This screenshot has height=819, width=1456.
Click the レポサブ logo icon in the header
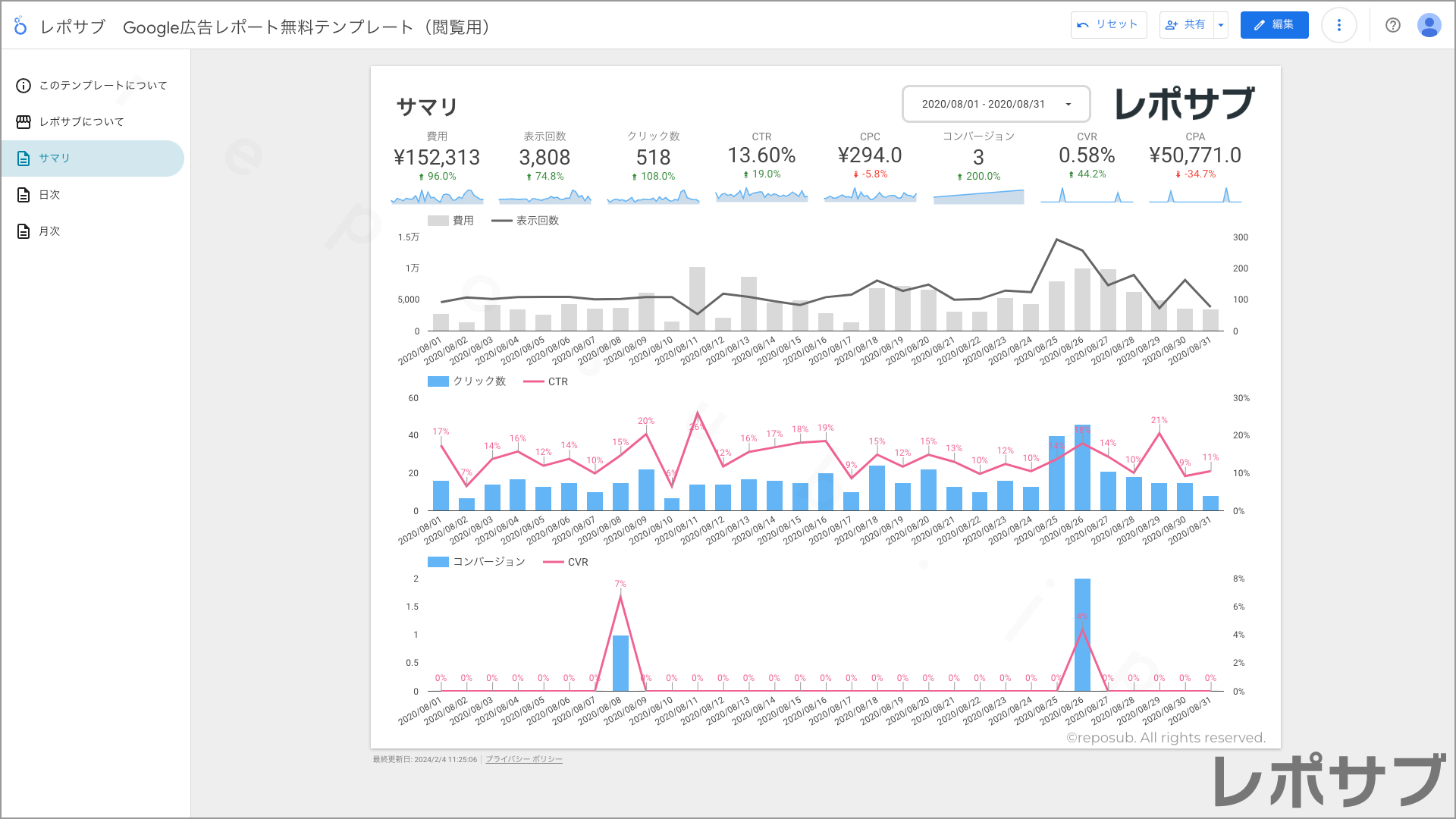(x=20, y=25)
